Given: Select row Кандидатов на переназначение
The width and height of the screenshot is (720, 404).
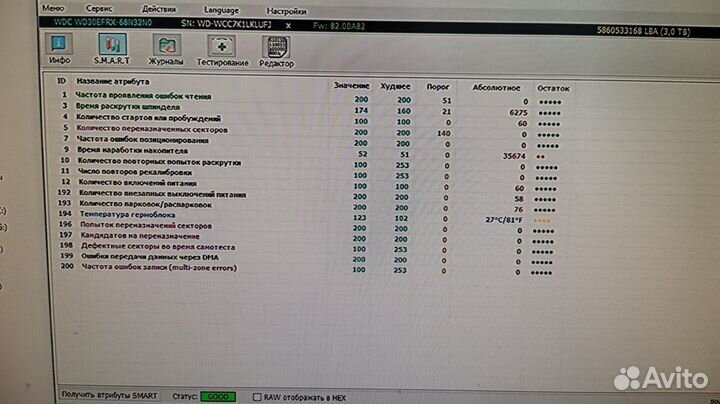Looking at the screenshot, I should (311, 237).
